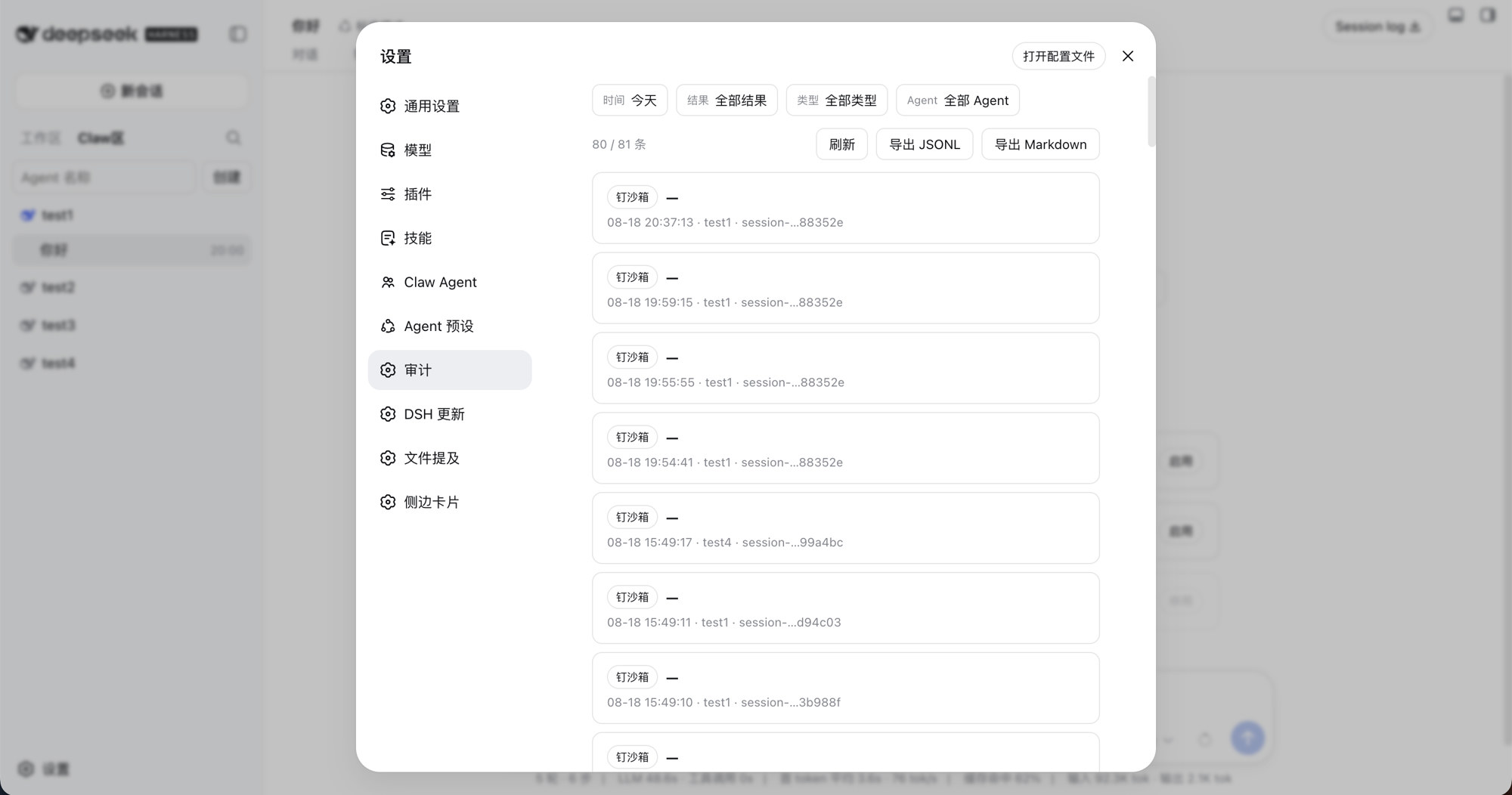Open the 你好 conversation under test1

[x=132, y=250]
